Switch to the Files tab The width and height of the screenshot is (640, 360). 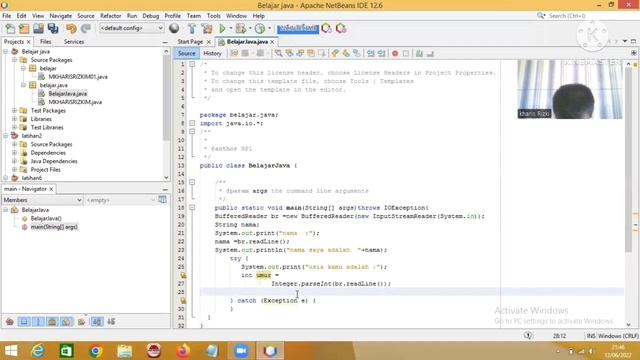46,42
